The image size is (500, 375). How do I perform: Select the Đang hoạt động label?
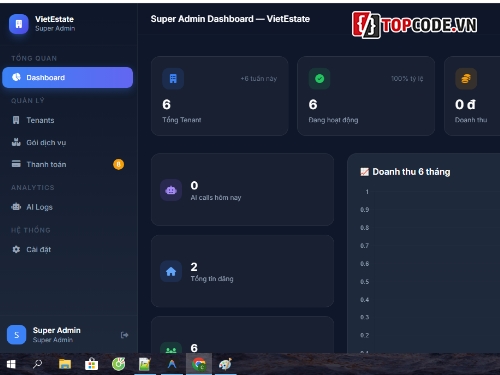pyautogui.click(x=333, y=120)
